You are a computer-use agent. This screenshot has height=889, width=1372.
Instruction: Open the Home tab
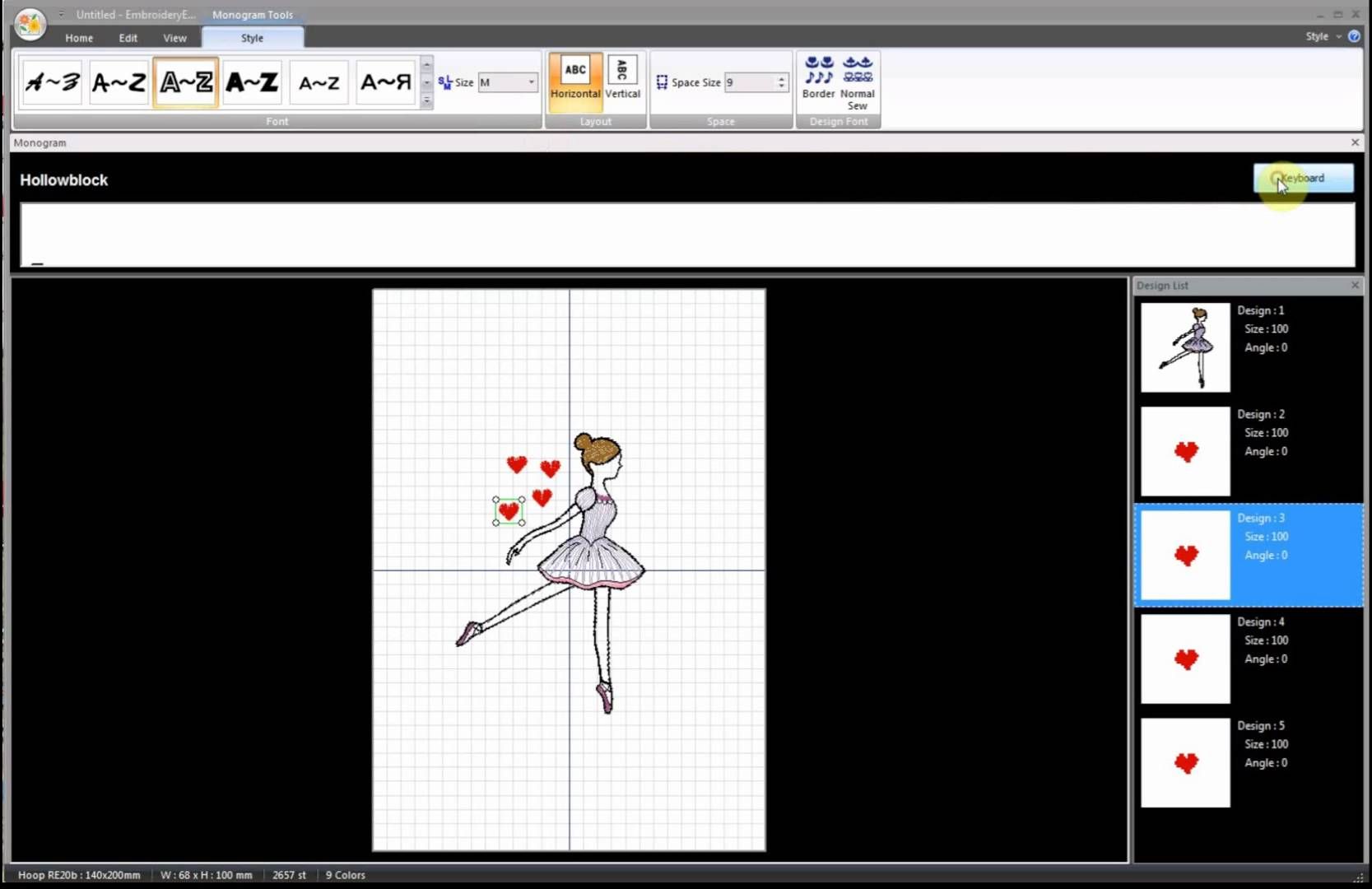click(x=79, y=38)
